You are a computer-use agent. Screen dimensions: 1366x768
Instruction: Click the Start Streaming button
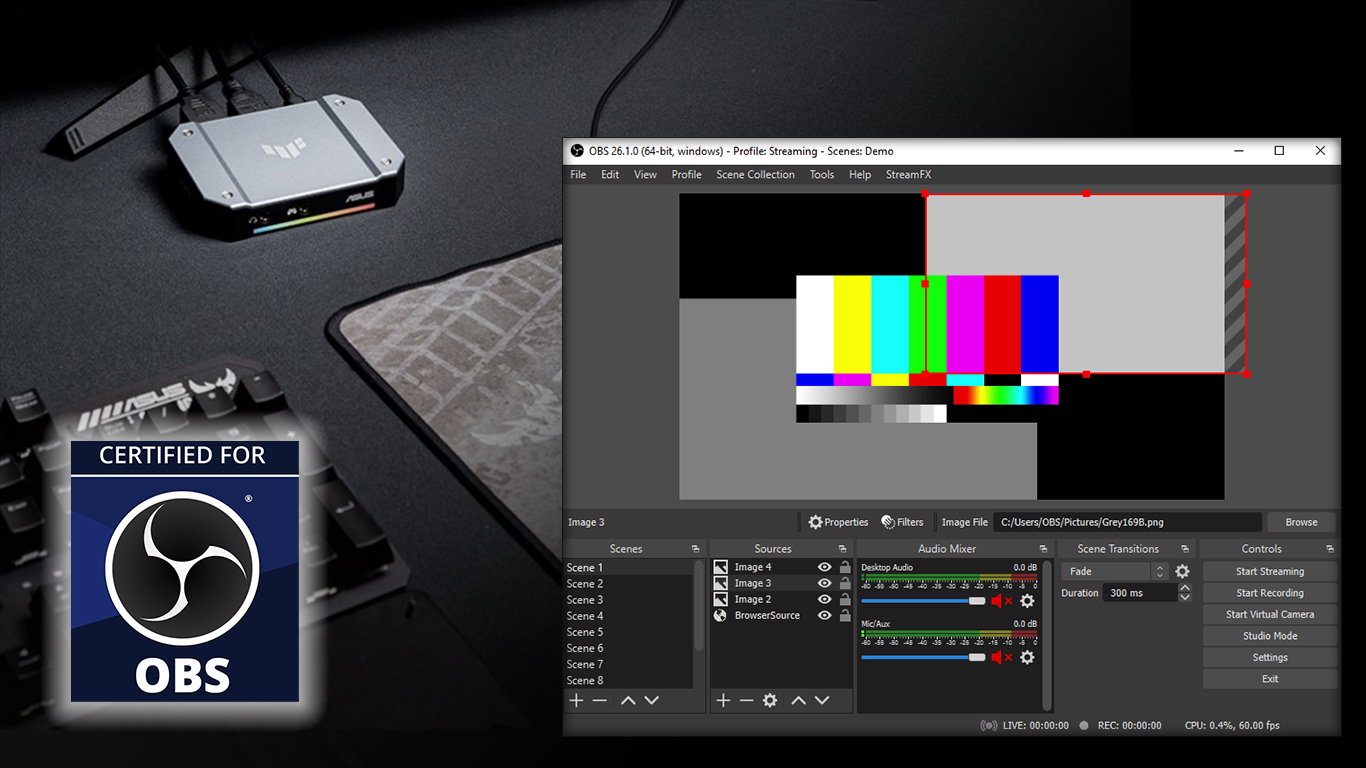pos(1269,571)
